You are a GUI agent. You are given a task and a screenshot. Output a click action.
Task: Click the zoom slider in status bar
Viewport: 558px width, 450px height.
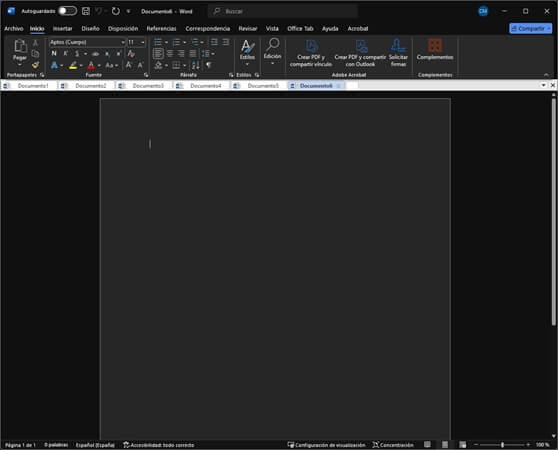pyautogui.click(x=502, y=445)
